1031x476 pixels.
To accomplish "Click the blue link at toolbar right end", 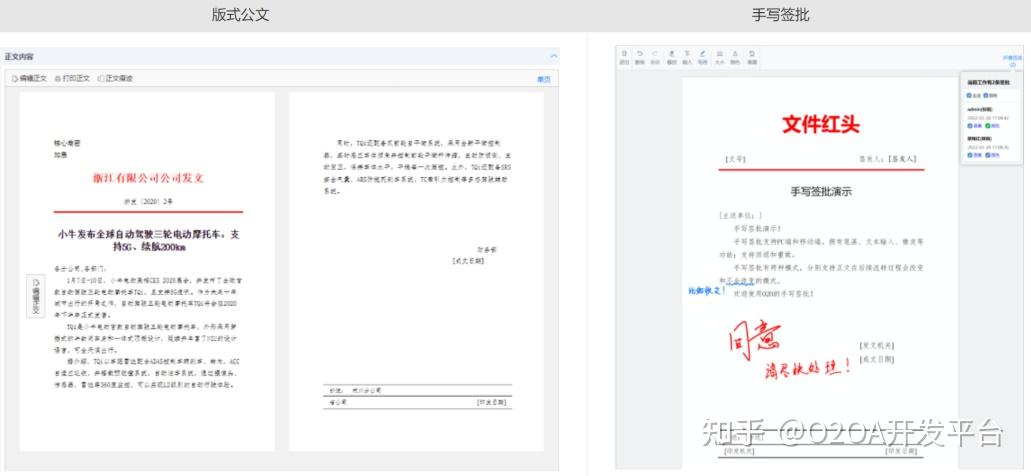I will 544,79.
